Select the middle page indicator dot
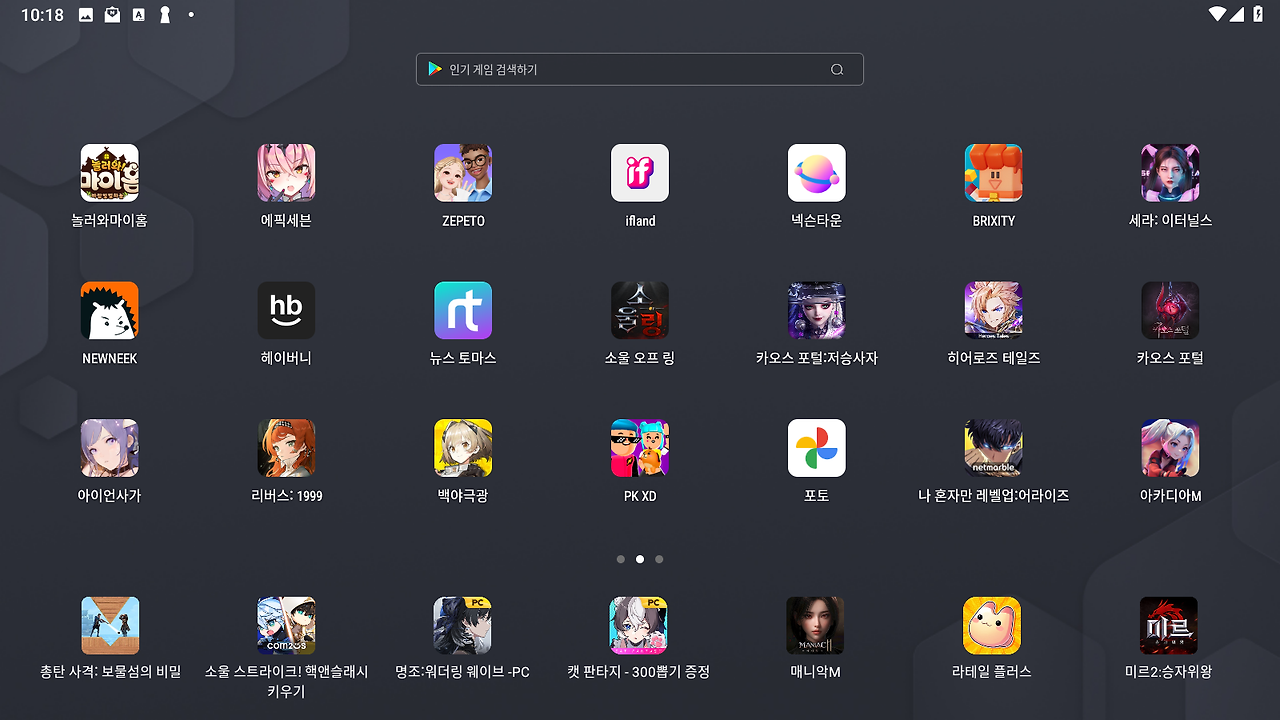1280x720 pixels. pyautogui.click(x=640, y=559)
